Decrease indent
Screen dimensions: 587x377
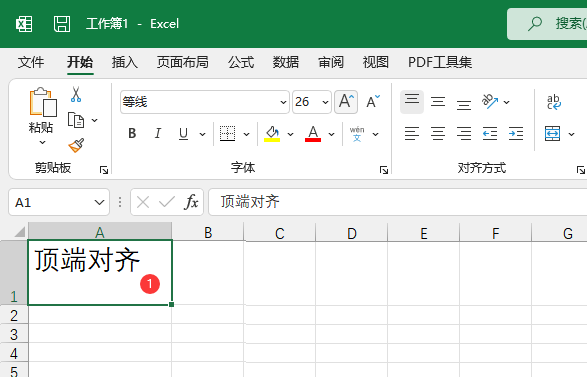[x=490, y=134]
